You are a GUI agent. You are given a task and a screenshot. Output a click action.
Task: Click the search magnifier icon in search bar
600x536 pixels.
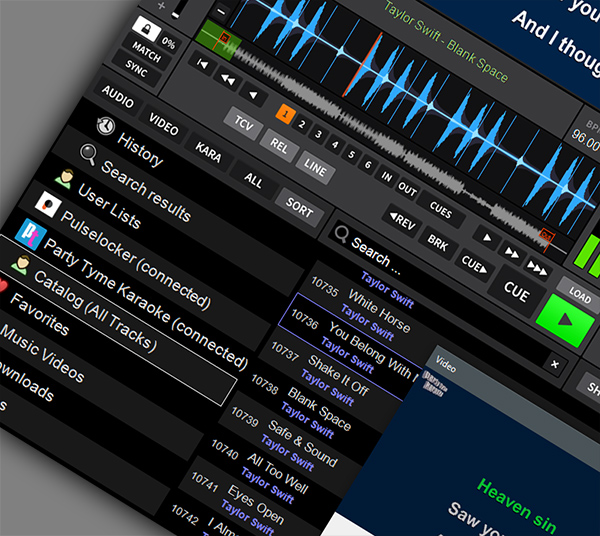341,233
